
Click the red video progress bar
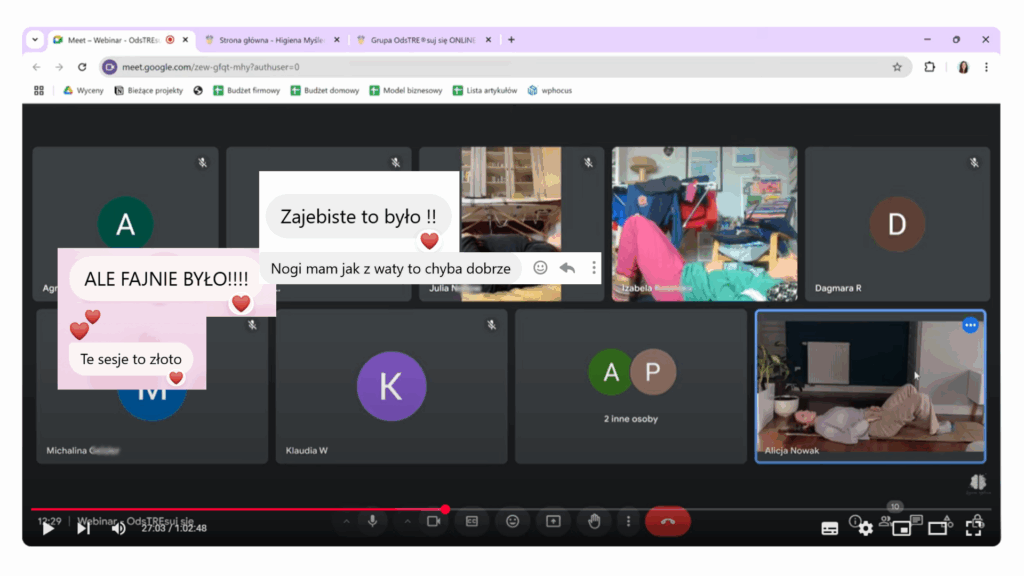click(240, 509)
